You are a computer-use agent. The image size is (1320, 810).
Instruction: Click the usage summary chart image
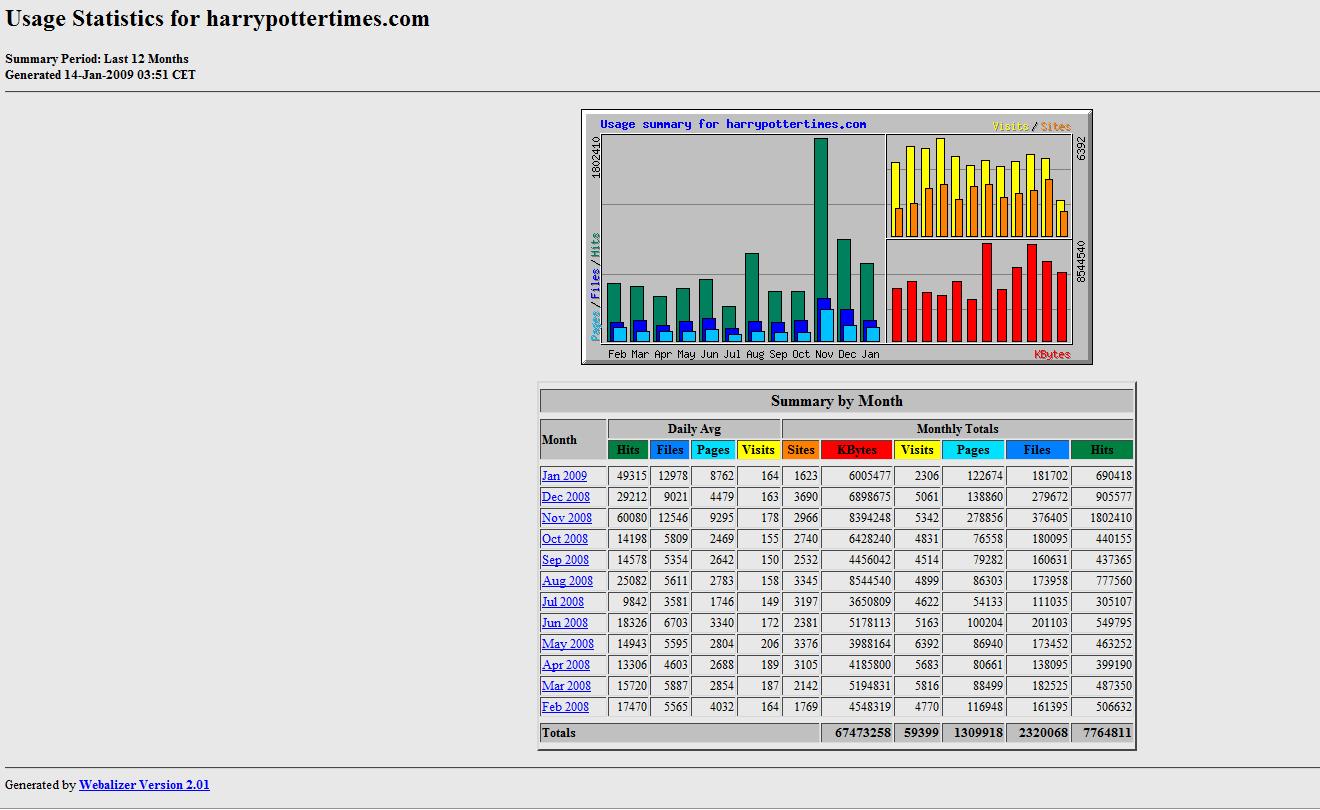coord(837,237)
